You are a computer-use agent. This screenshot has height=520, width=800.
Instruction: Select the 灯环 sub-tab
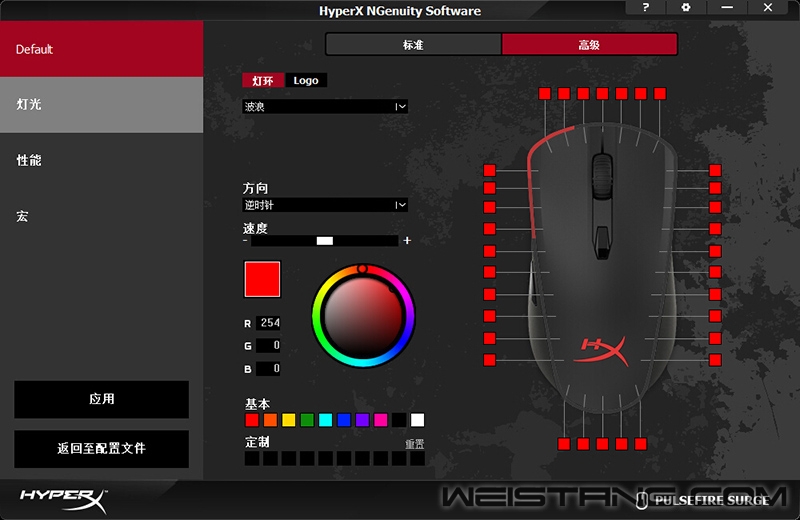tap(263, 81)
